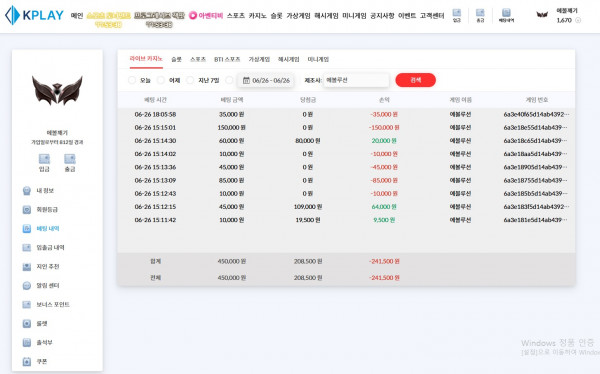Click the calendar icon in date range
Image resolution: width=600 pixels, height=374 pixels.
point(246,80)
